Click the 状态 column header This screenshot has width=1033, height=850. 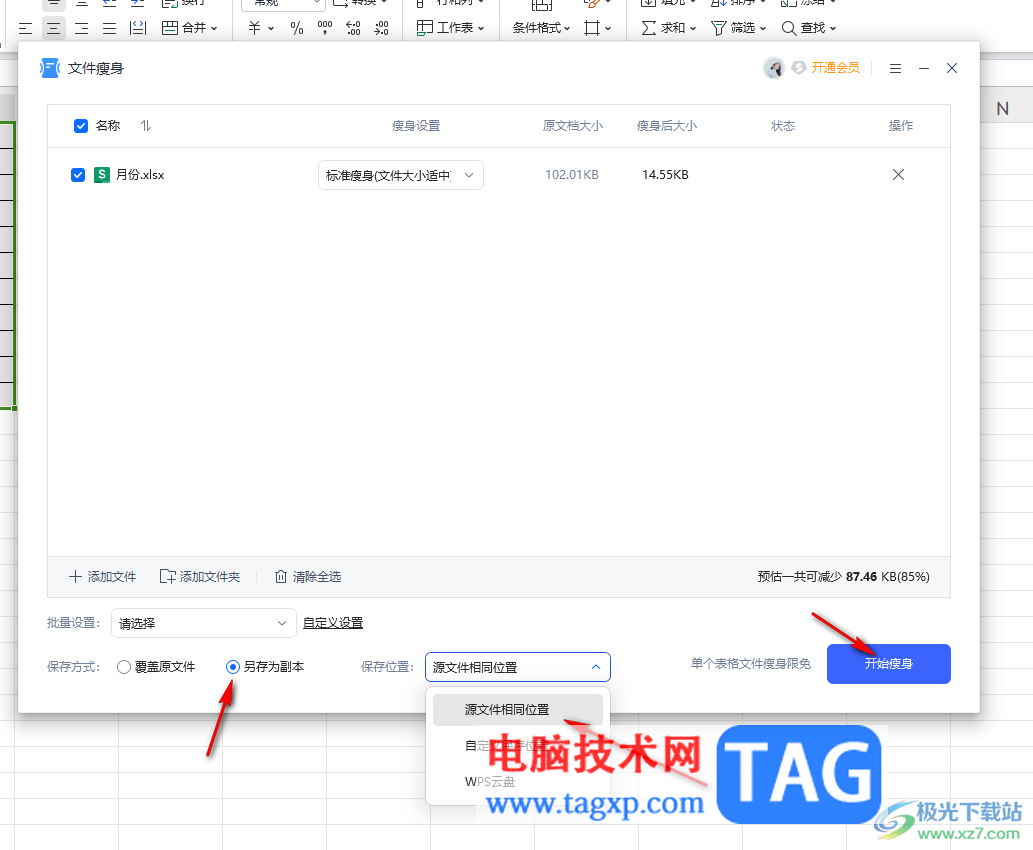[x=783, y=126]
